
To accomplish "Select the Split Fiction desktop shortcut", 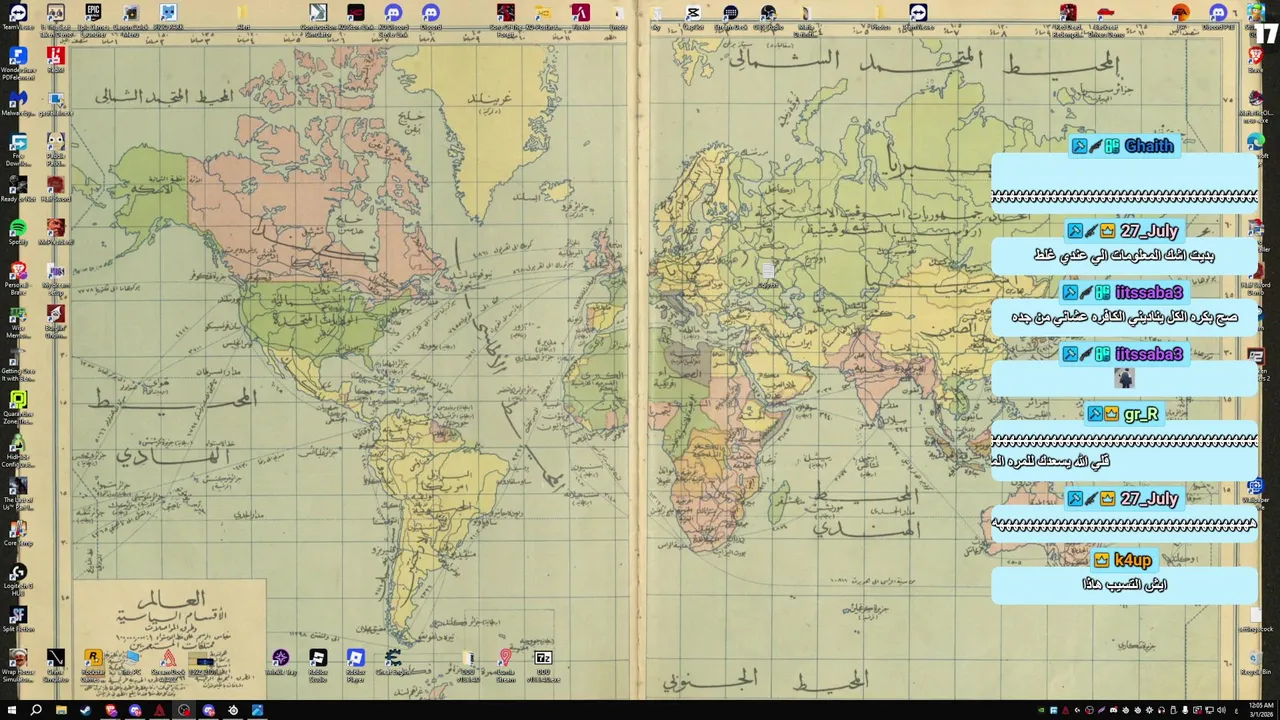I will [x=18, y=620].
